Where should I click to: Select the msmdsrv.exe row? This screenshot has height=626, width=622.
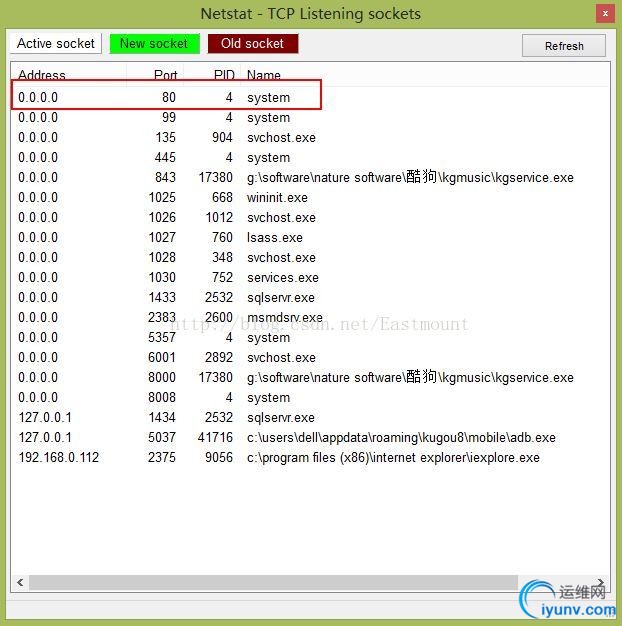point(310,317)
